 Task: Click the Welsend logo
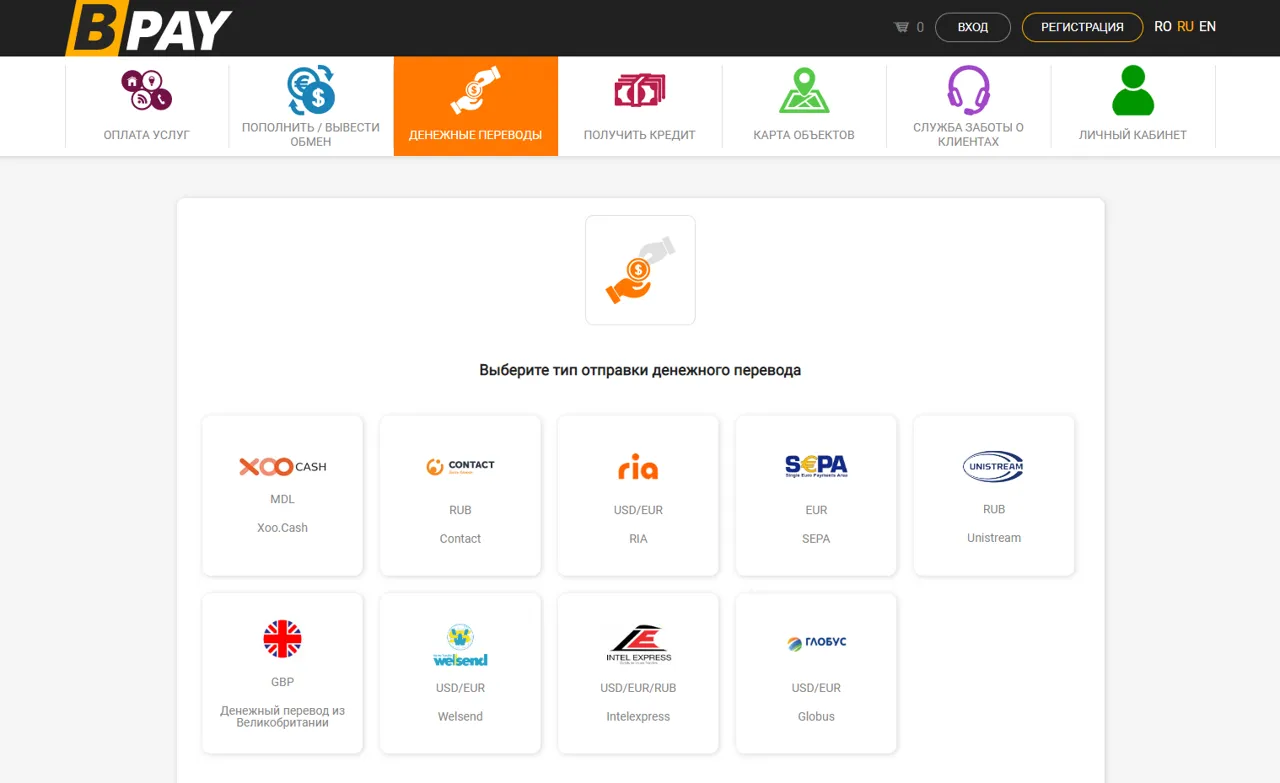pos(460,645)
